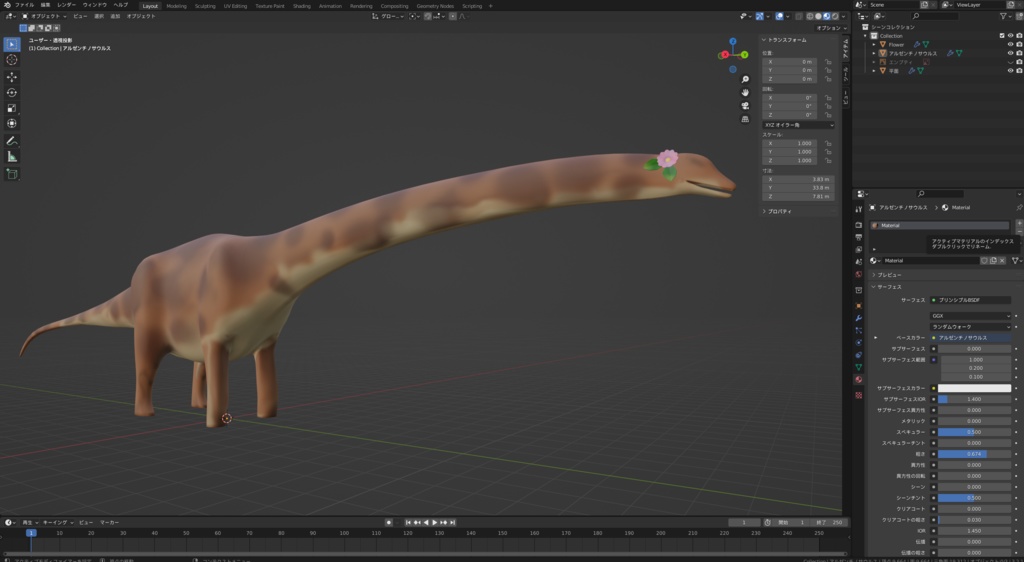Switch perspective/orthographic grid icon
The width and height of the screenshot is (1024, 562).
tap(745, 119)
